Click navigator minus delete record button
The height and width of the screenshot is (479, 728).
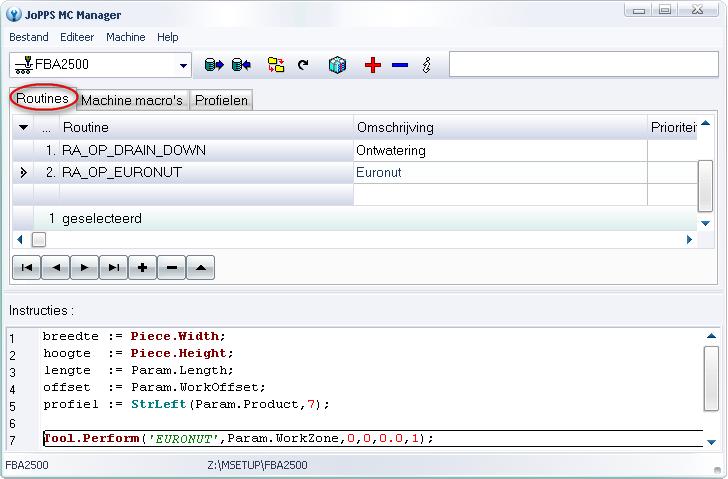(x=171, y=267)
